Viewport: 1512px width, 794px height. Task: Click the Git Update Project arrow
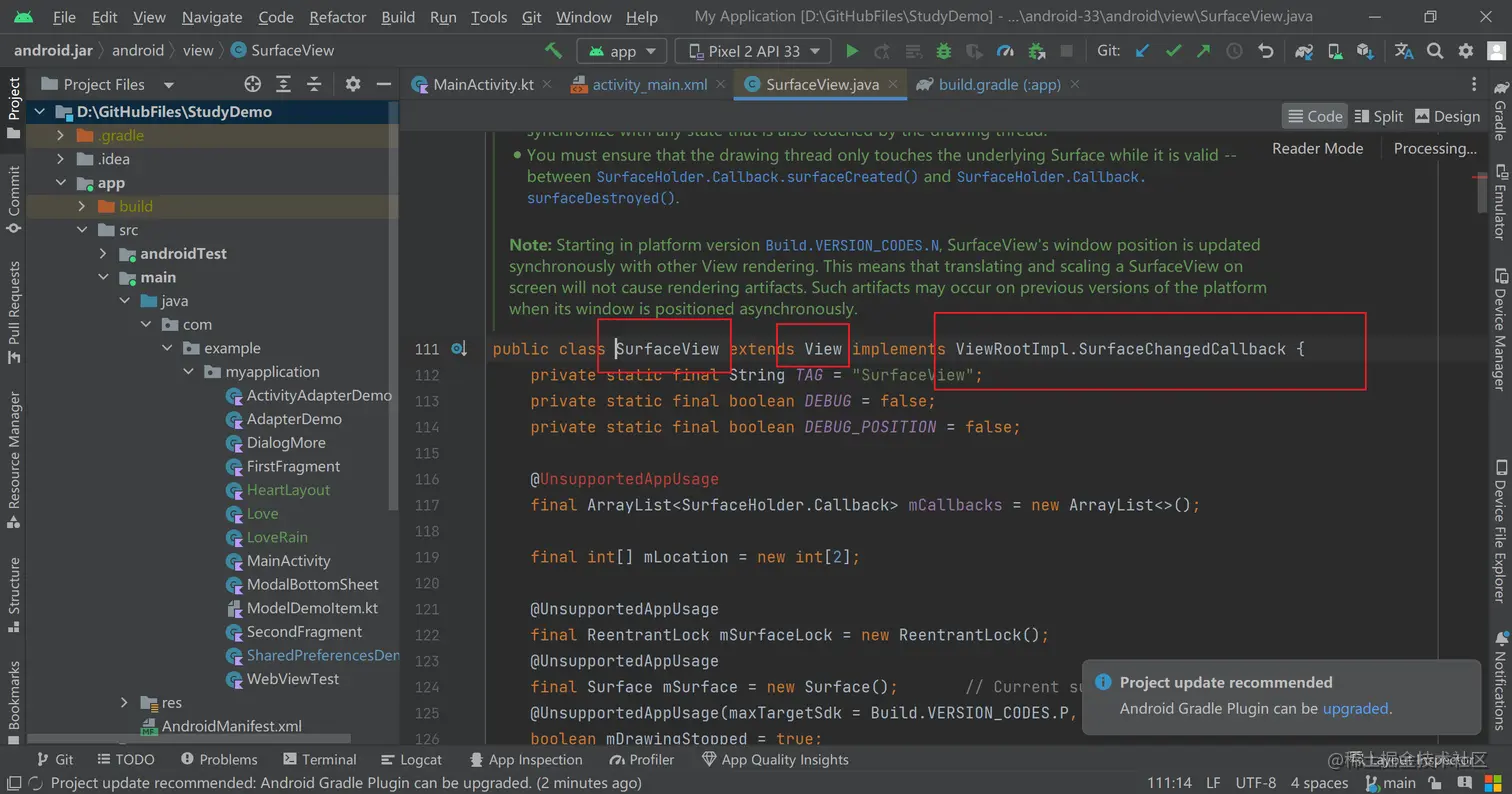[1142, 51]
